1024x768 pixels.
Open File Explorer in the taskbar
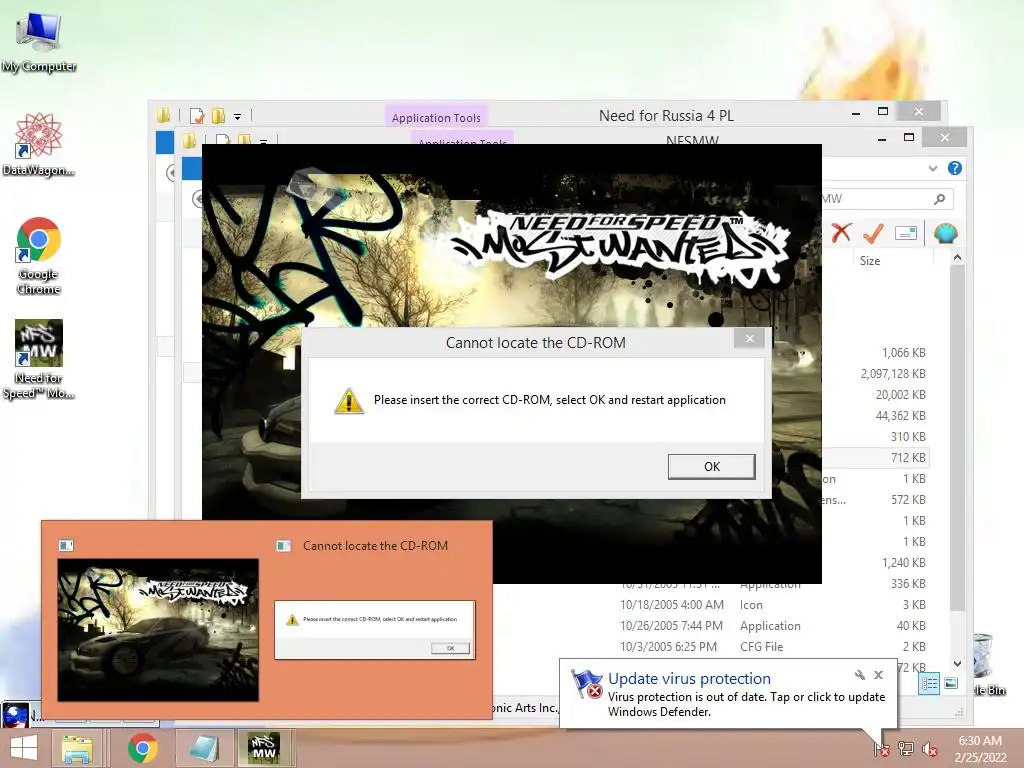coord(77,748)
